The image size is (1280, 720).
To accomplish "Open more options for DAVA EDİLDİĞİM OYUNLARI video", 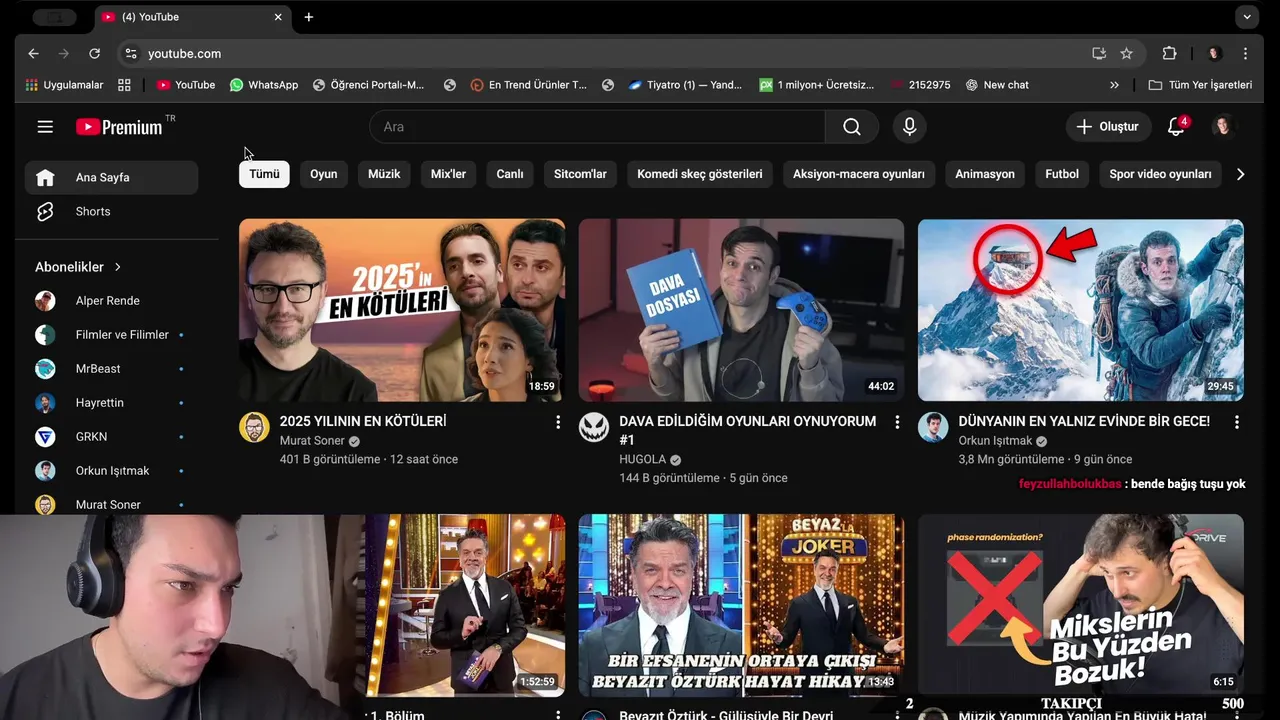I will (x=897, y=423).
